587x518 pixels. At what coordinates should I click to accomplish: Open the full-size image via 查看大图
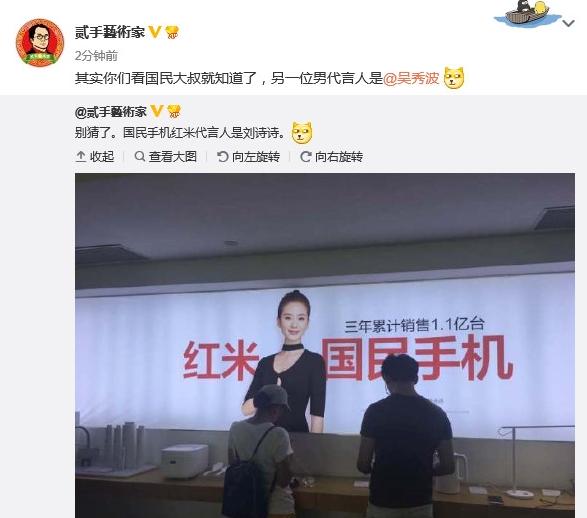click(x=166, y=156)
